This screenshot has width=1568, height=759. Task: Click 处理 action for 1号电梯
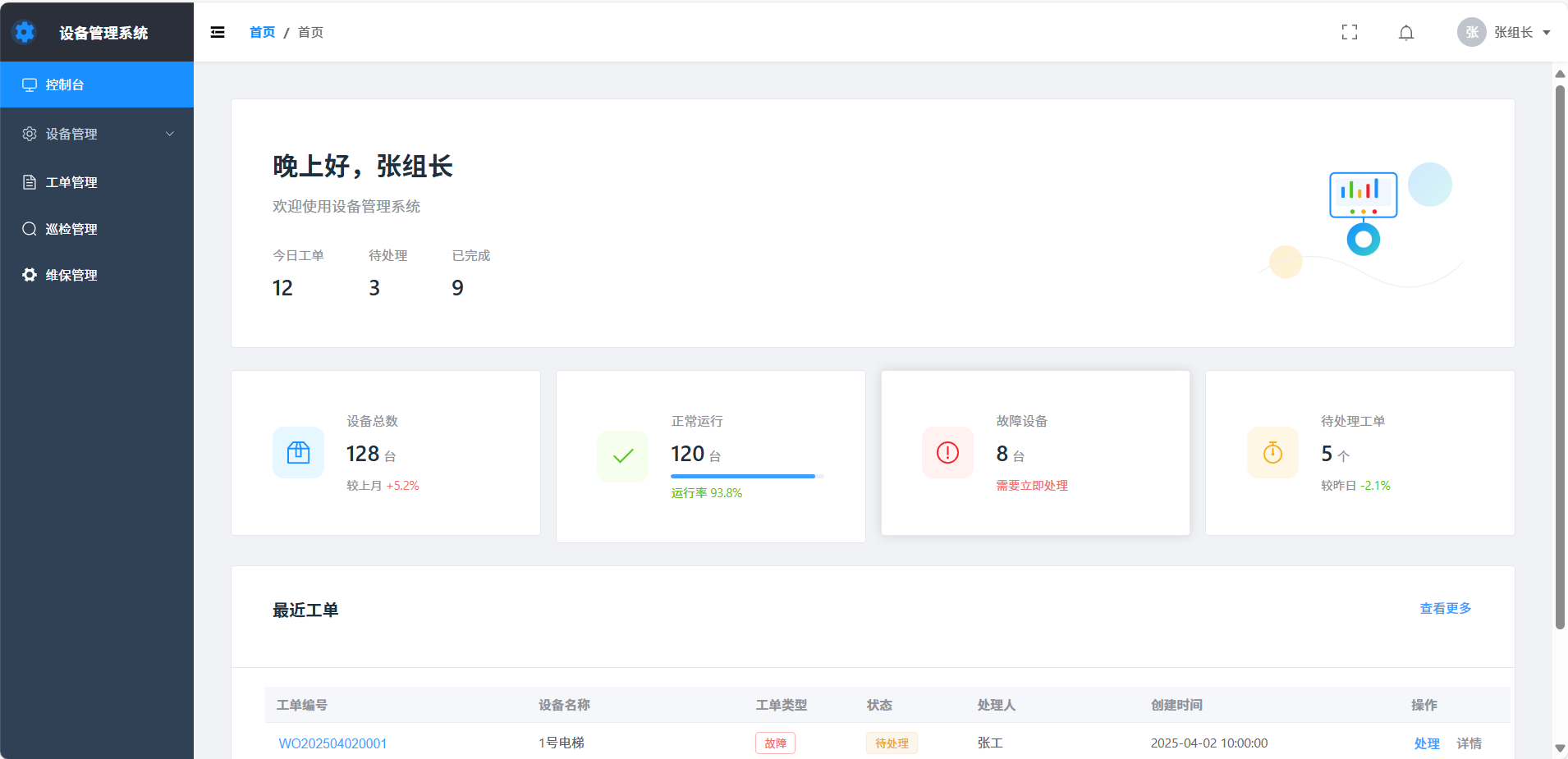click(x=1427, y=743)
